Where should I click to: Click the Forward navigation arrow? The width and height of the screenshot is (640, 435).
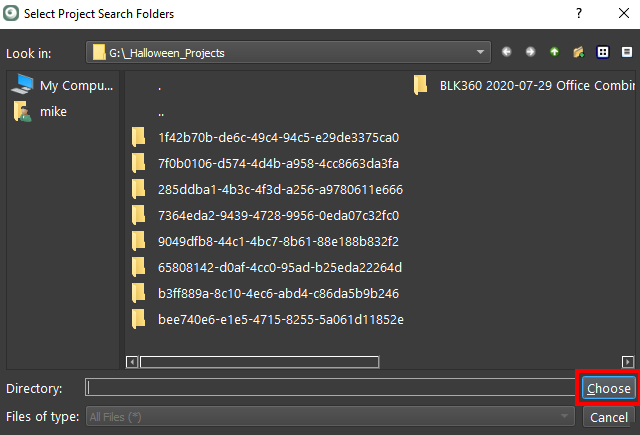[530, 52]
